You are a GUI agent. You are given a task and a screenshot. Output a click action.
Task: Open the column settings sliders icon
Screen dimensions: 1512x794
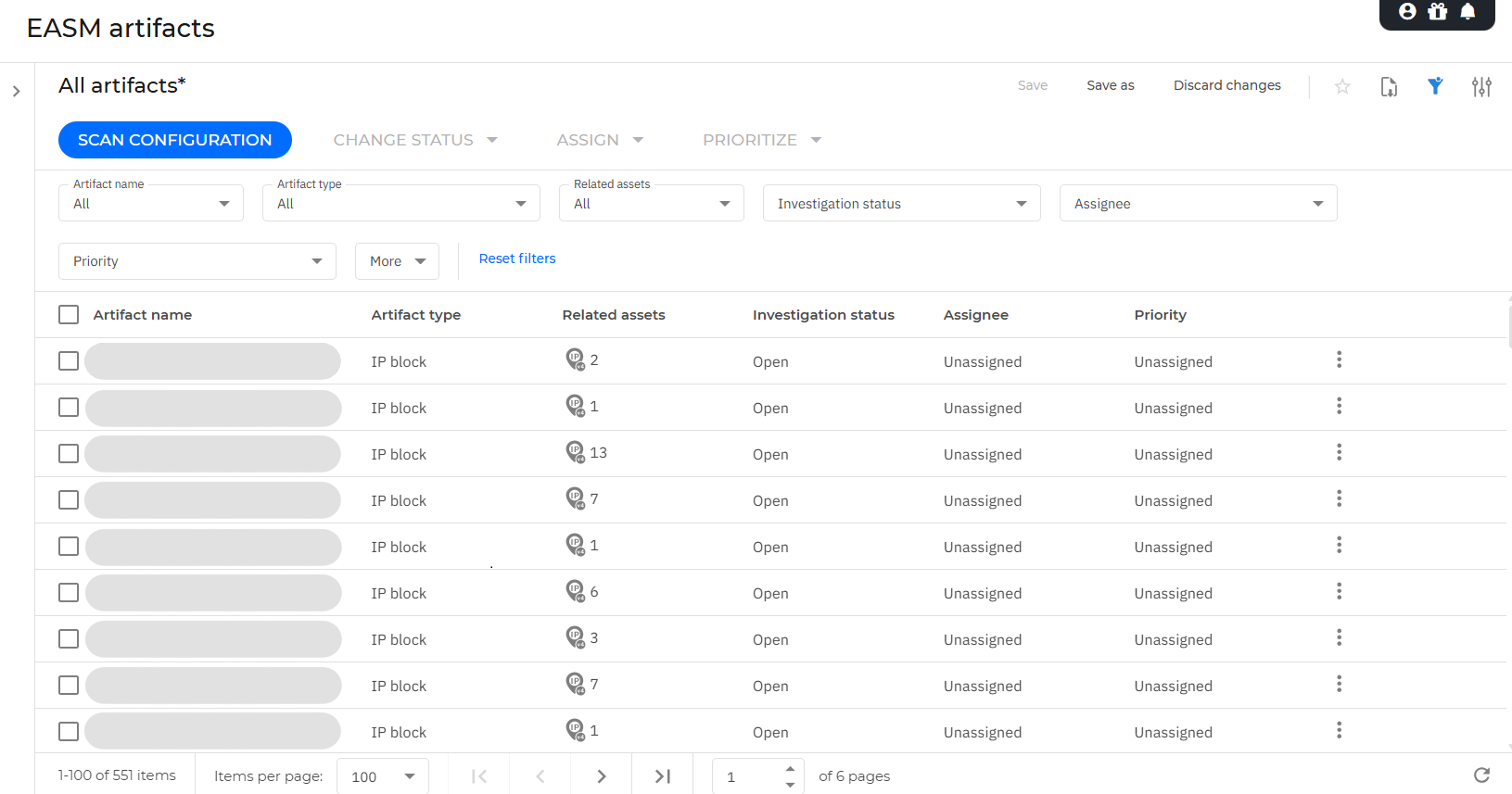tap(1481, 86)
